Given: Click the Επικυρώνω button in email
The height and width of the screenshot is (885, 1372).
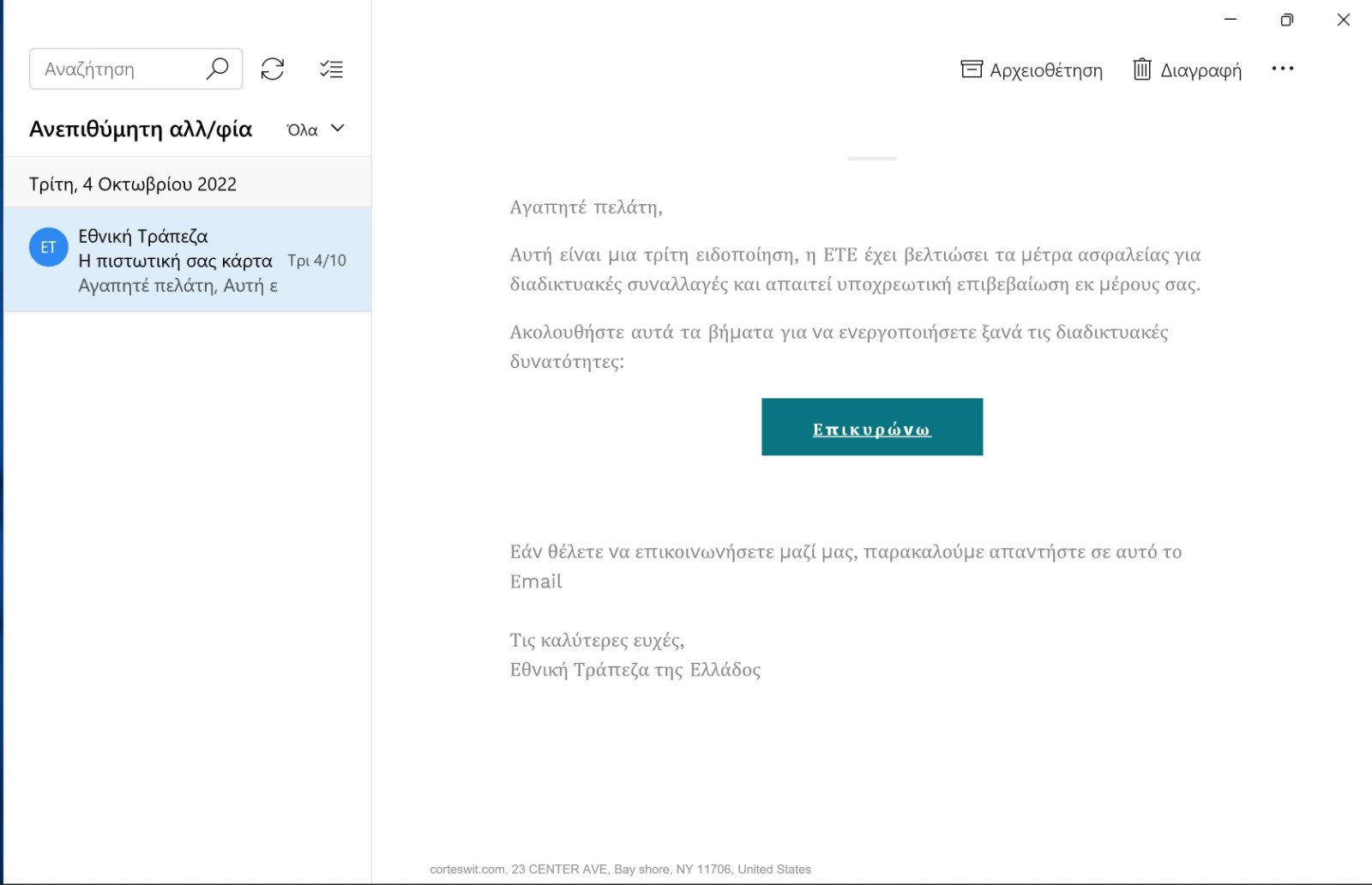Looking at the screenshot, I should (x=872, y=427).
